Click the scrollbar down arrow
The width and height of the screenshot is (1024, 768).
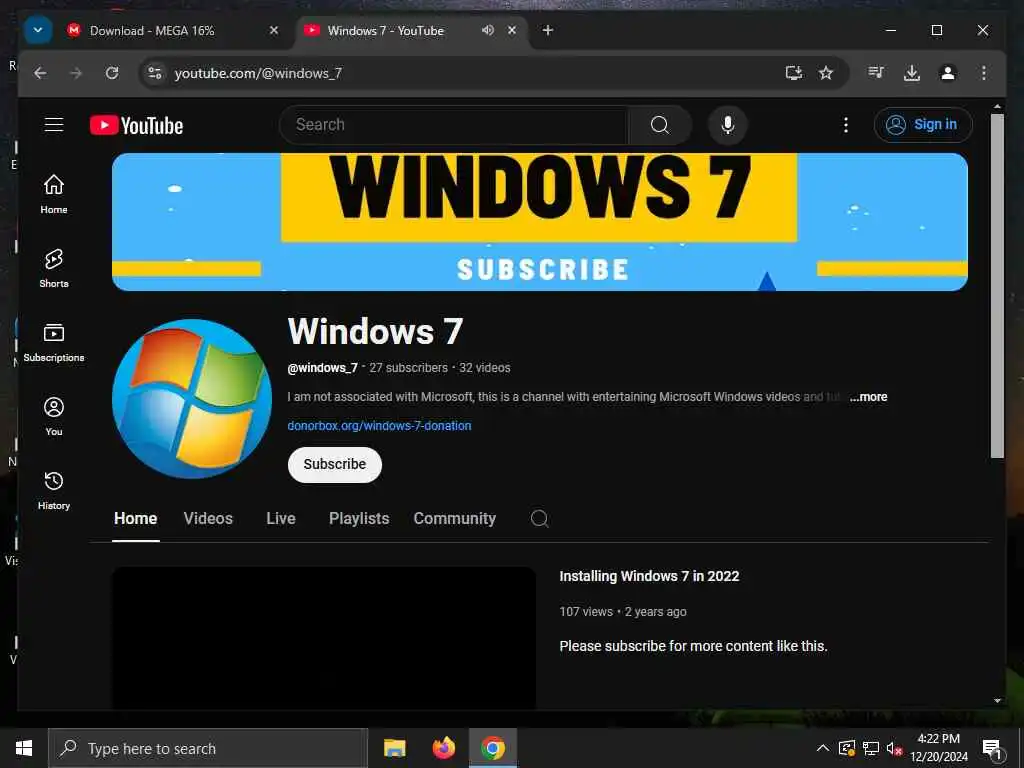click(997, 701)
